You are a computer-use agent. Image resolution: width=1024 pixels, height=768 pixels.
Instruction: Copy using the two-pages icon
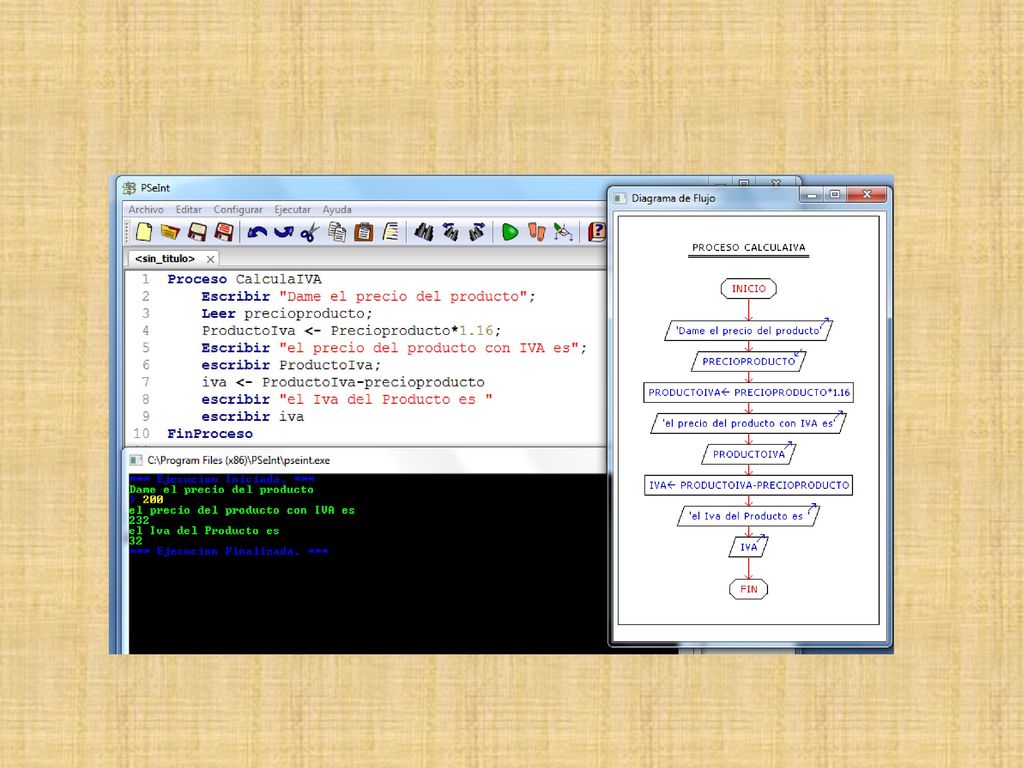(337, 232)
